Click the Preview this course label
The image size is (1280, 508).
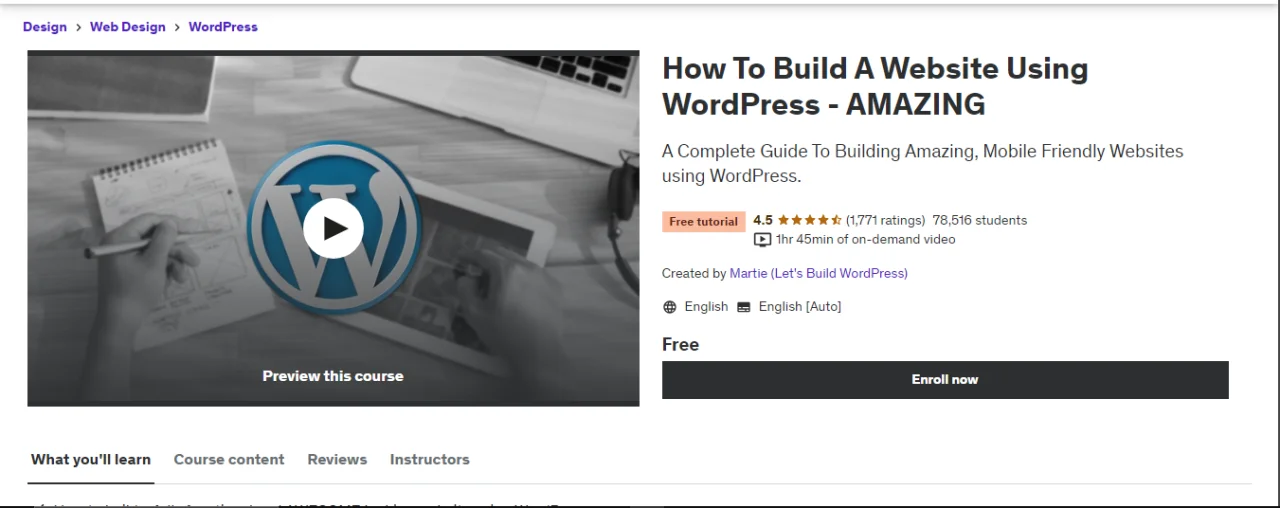click(333, 376)
